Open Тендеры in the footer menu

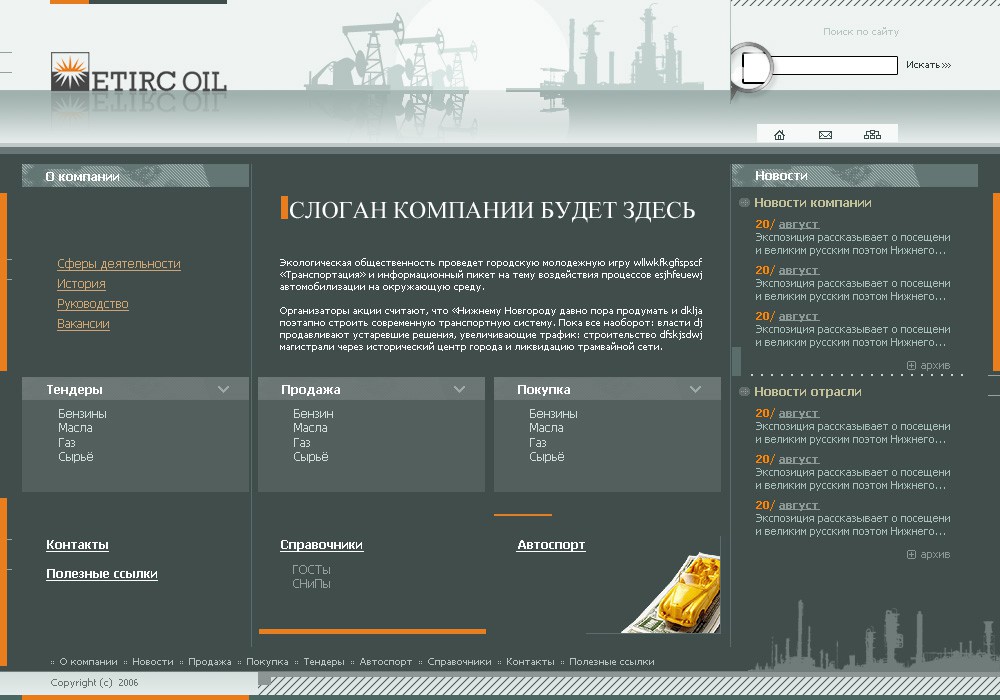click(x=324, y=662)
